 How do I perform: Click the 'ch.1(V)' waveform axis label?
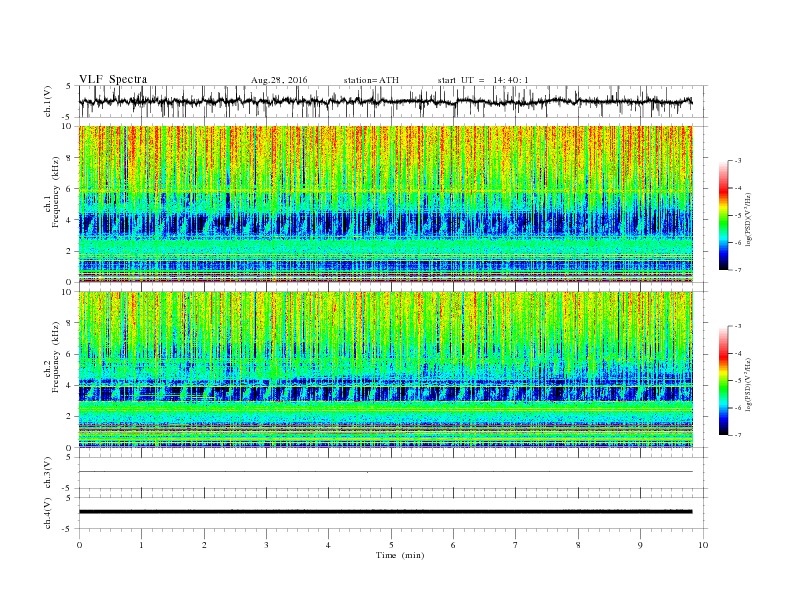(48, 101)
